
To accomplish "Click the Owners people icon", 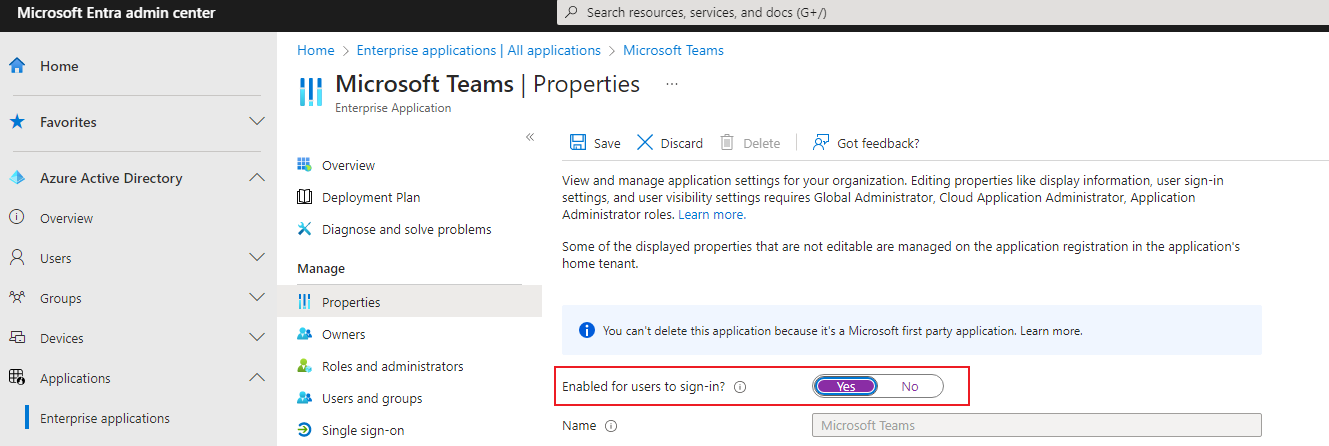I will [x=305, y=334].
